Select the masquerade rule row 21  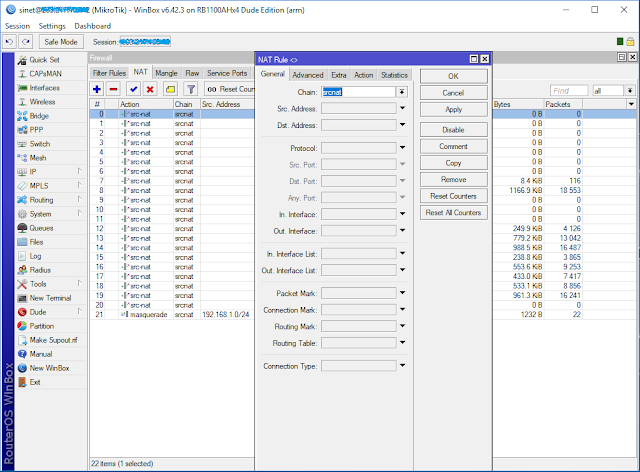(171, 315)
